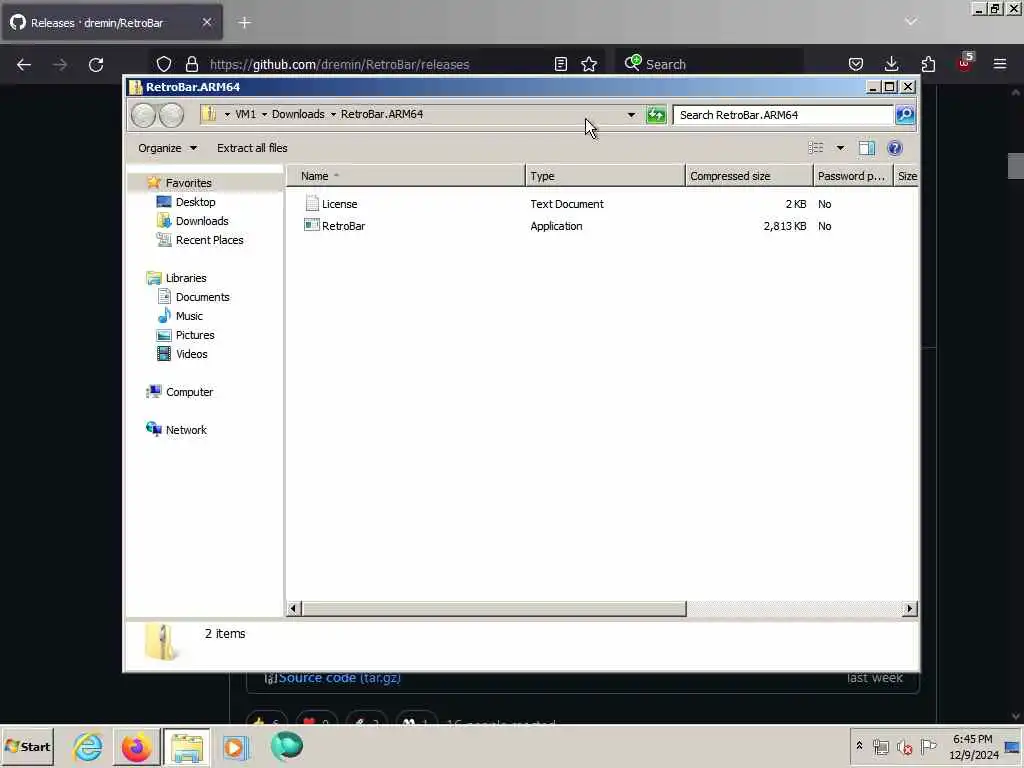
Task: Open Desktop in navigation pane
Action: point(195,202)
